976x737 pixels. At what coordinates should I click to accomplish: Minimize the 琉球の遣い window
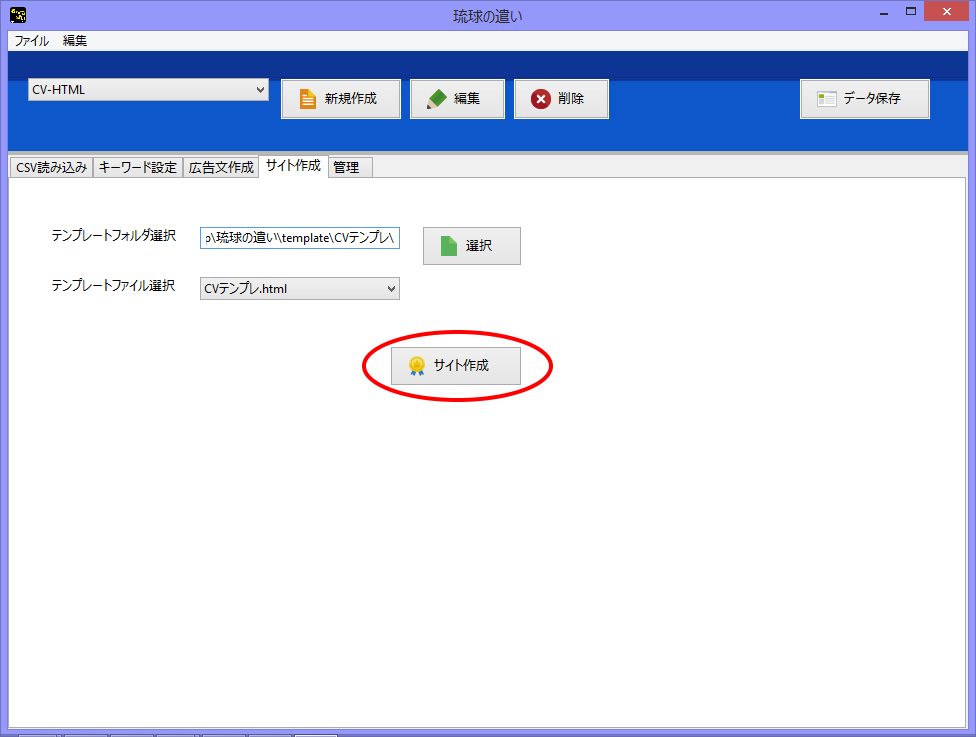(x=884, y=12)
